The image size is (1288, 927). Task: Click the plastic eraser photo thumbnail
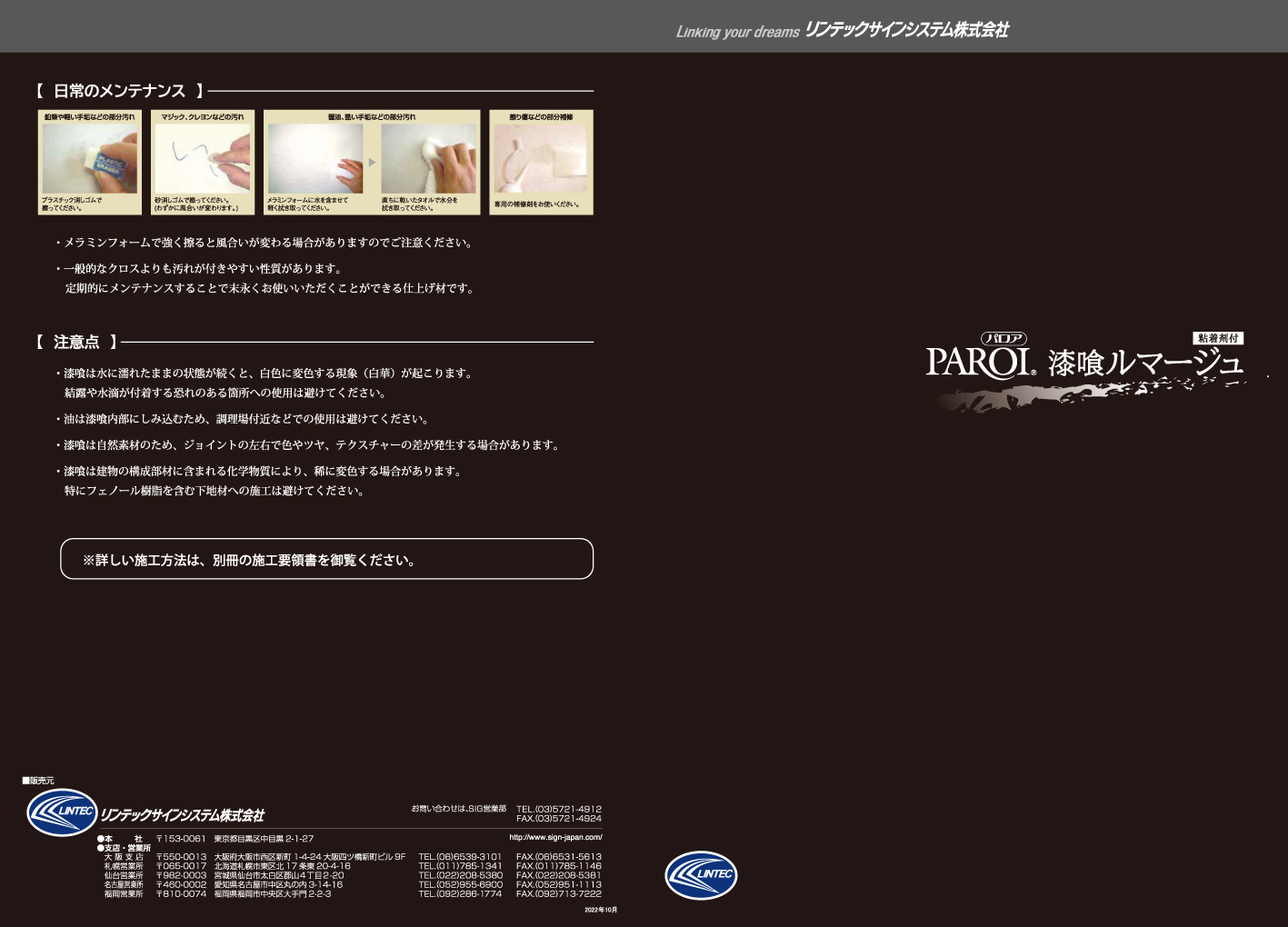90,158
